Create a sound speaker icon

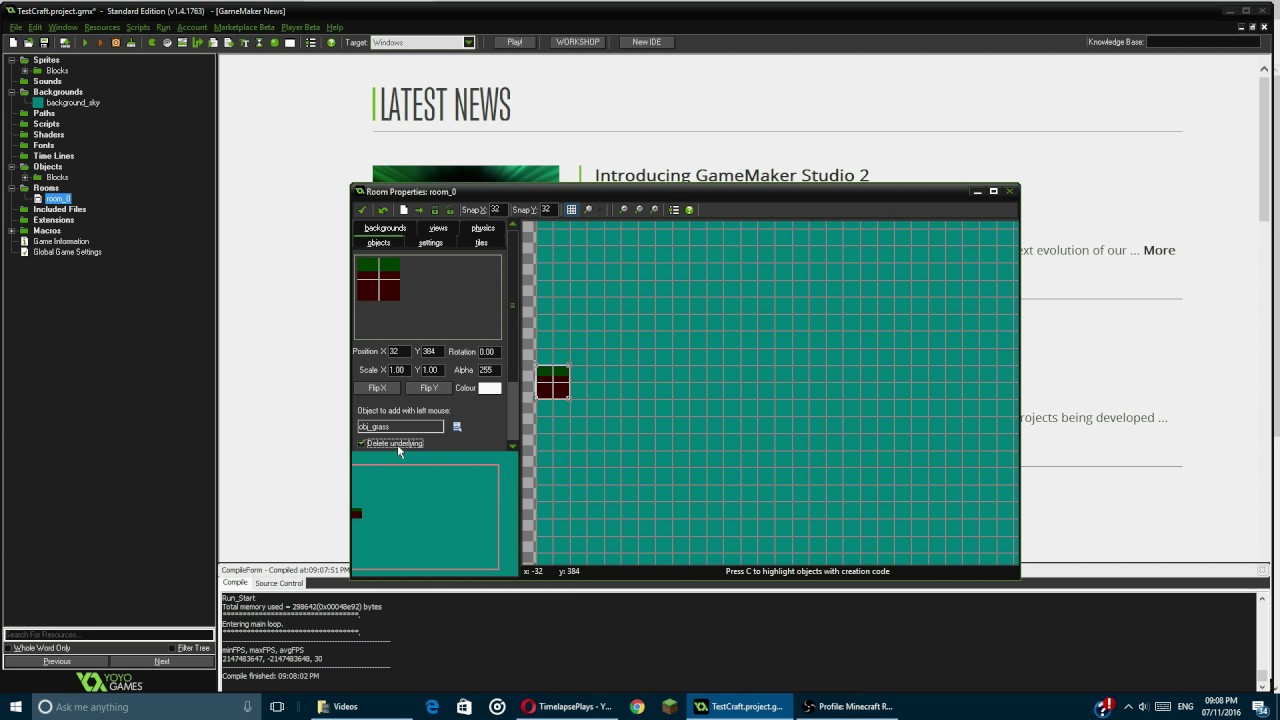[167, 42]
